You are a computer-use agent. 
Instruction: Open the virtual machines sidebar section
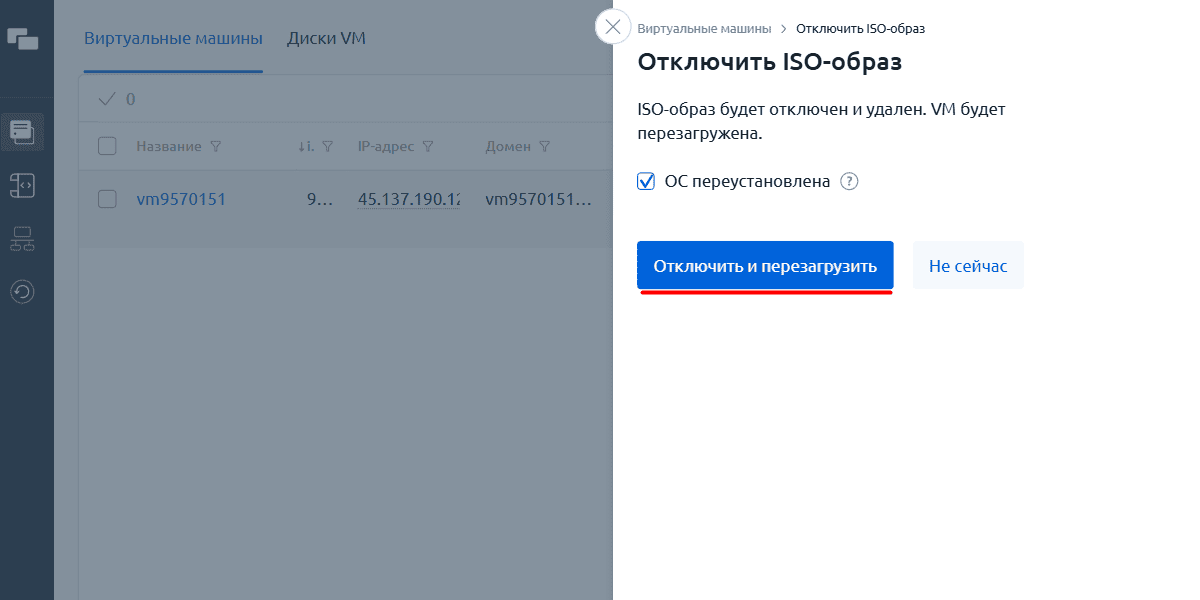(22, 131)
